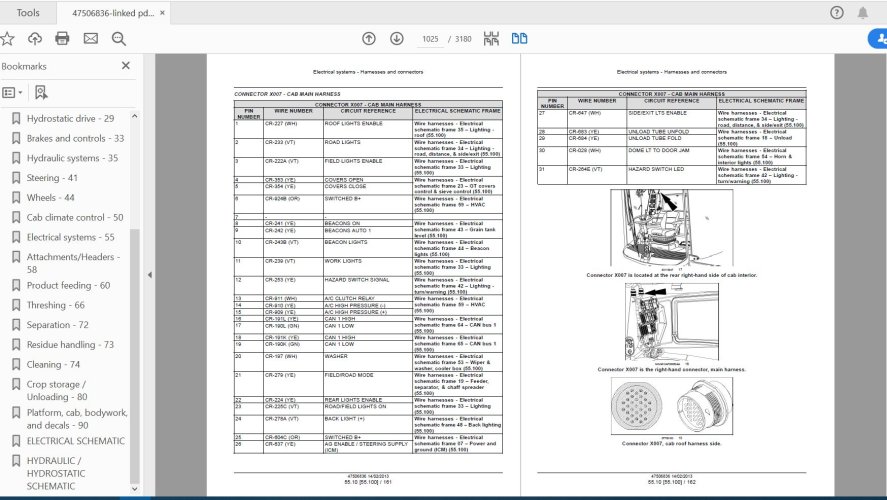The height and width of the screenshot is (500, 887).
Task: Open the notifications bell
Action: [863, 12]
